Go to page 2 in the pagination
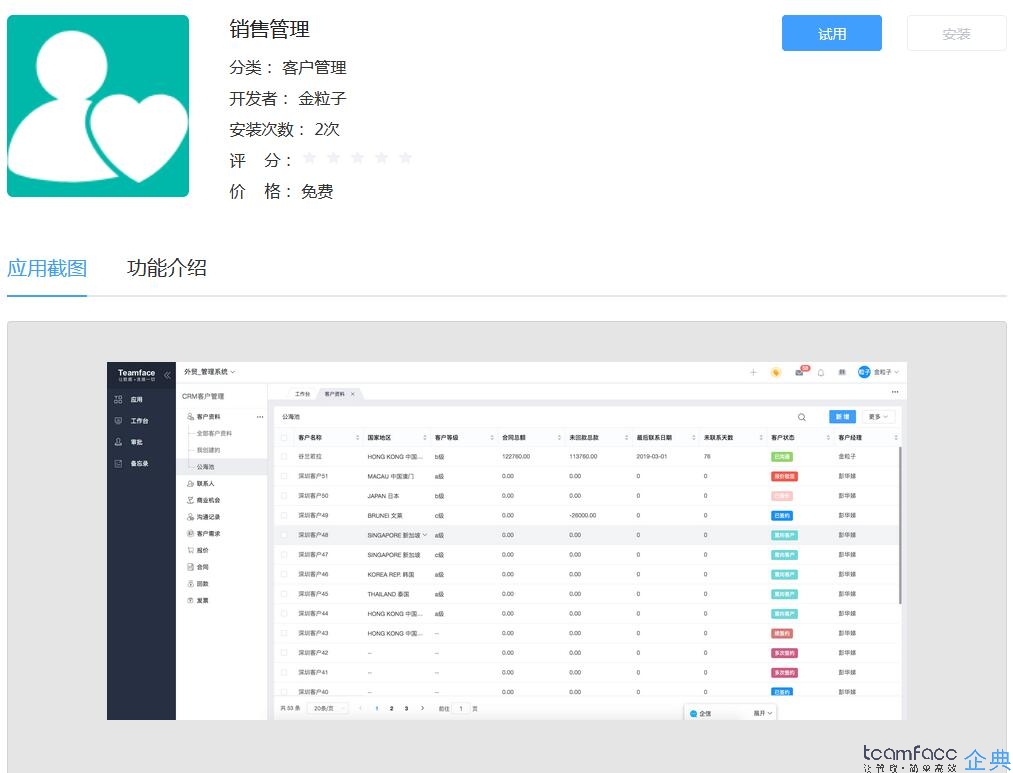The height and width of the screenshot is (773, 1013). (x=392, y=708)
